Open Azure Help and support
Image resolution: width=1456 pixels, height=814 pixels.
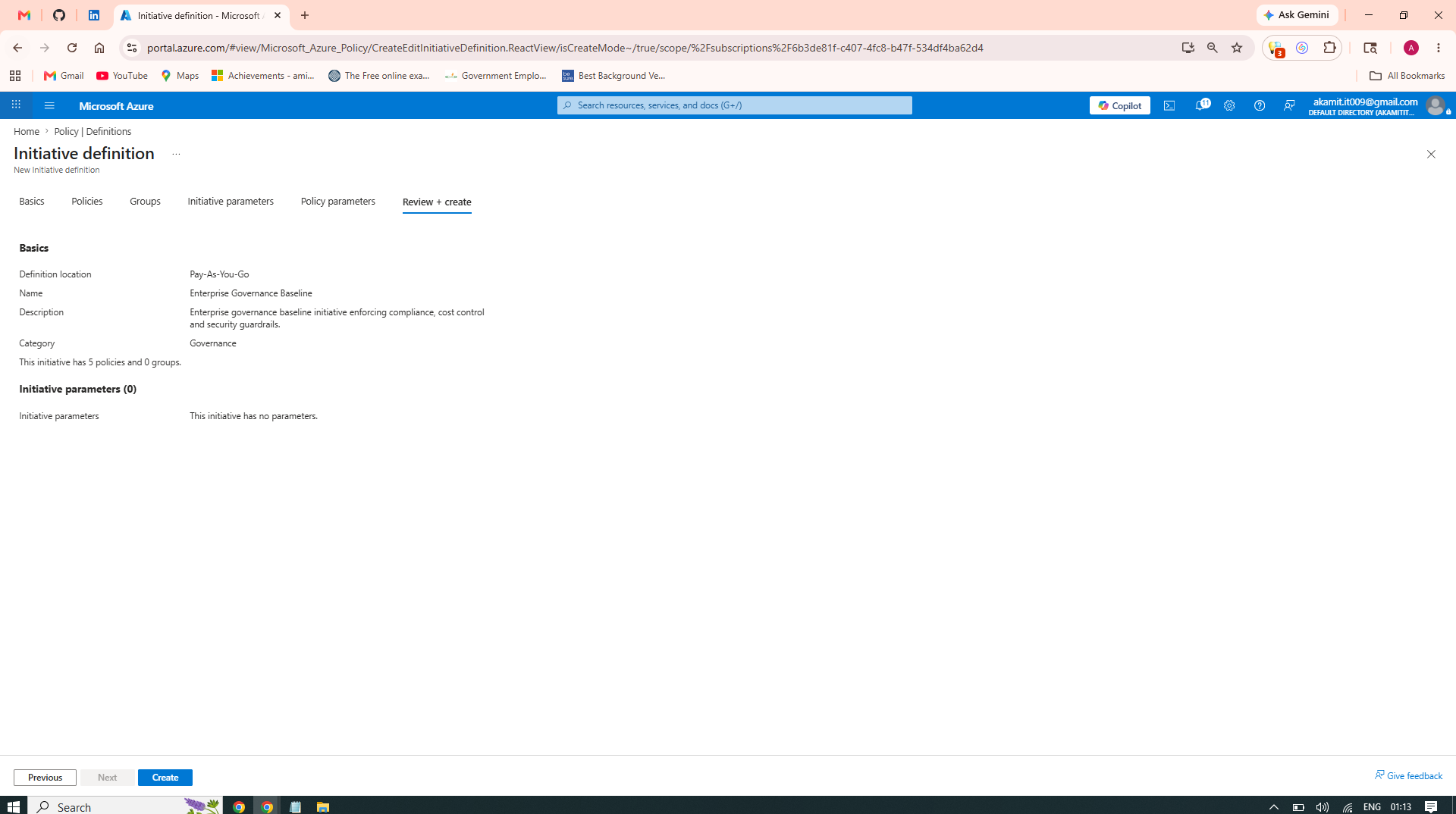coord(1260,105)
